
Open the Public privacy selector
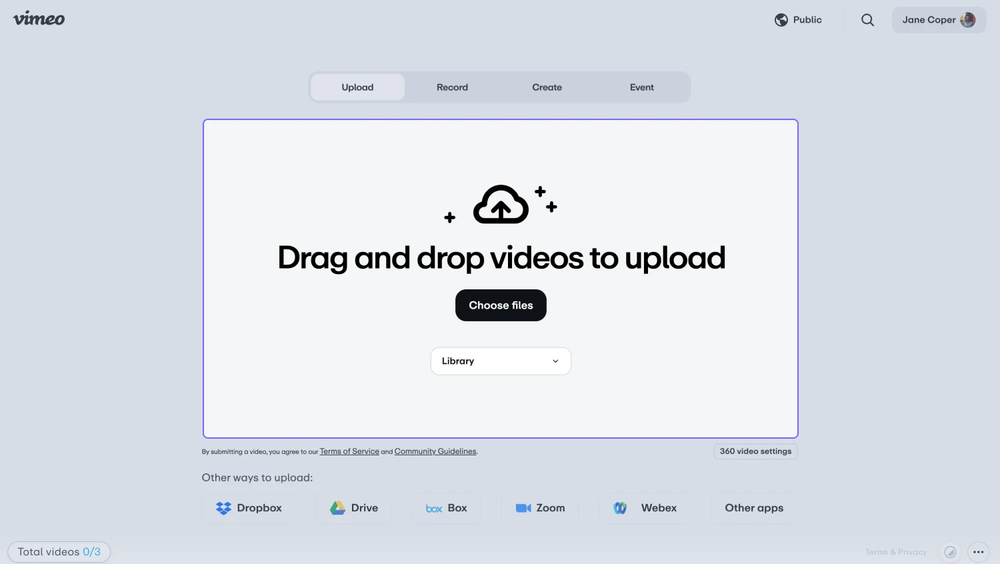[x=798, y=20]
